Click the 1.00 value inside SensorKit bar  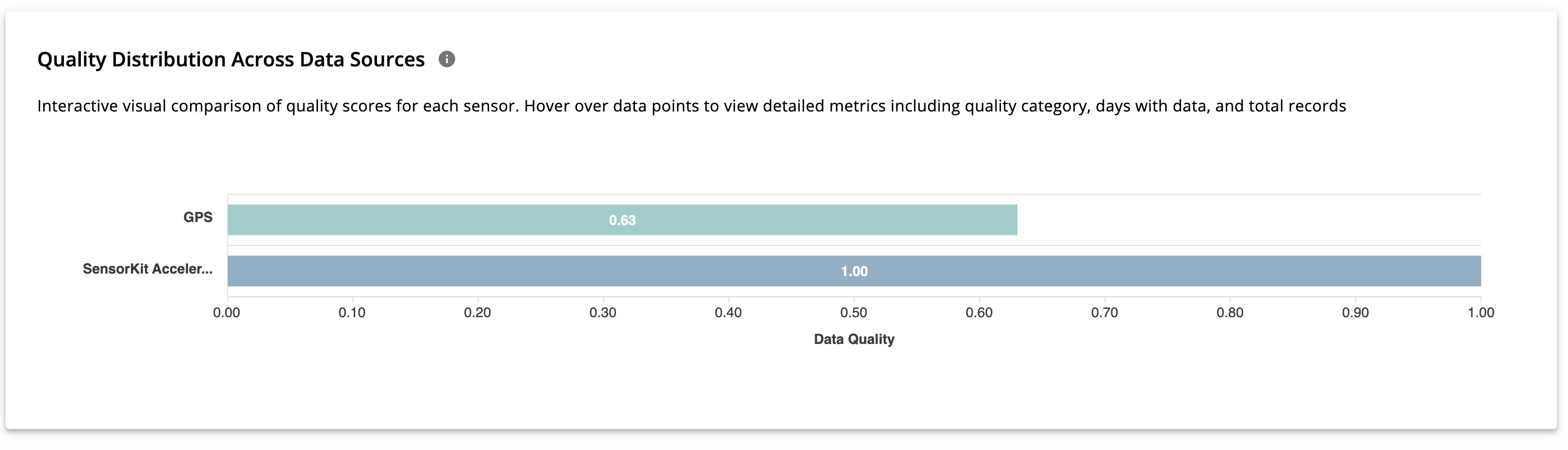pyautogui.click(x=854, y=271)
